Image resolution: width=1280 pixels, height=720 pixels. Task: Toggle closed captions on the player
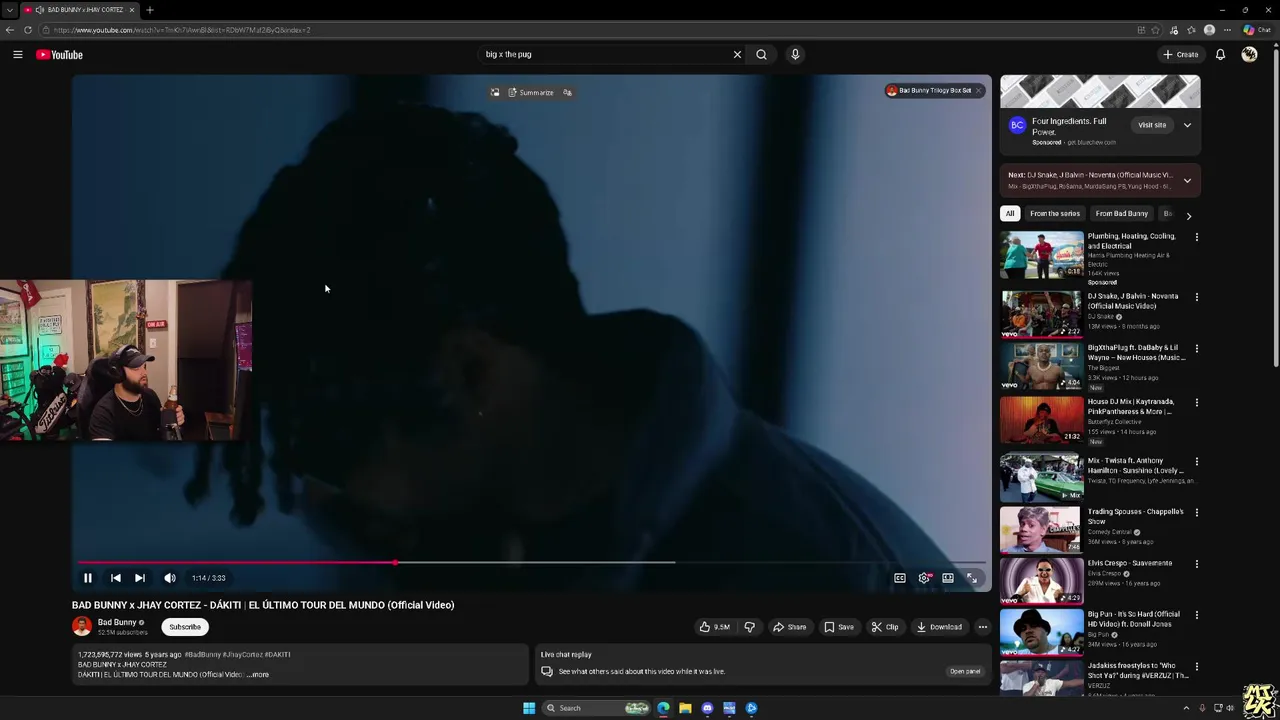point(899,577)
